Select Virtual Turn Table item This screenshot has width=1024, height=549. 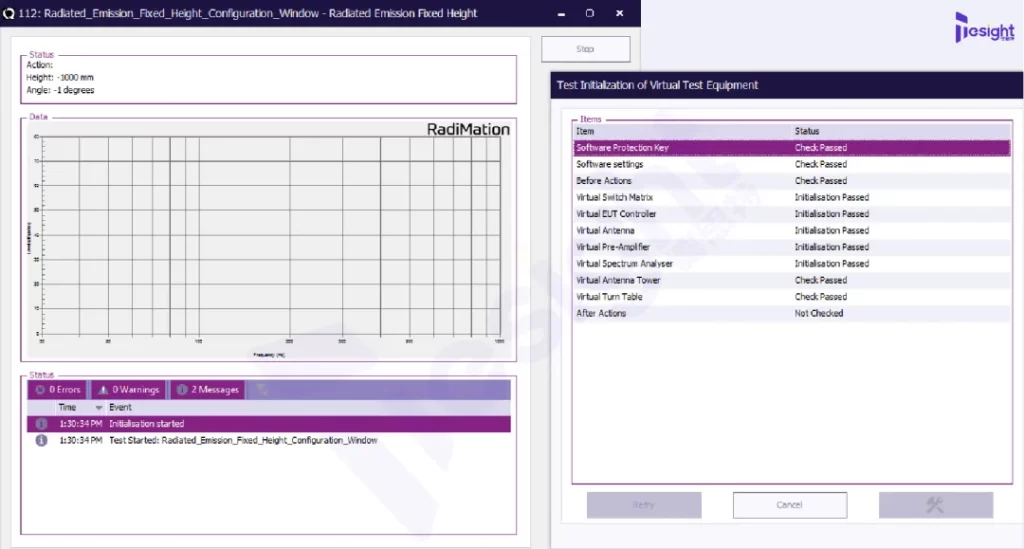(x=792, y=297)
